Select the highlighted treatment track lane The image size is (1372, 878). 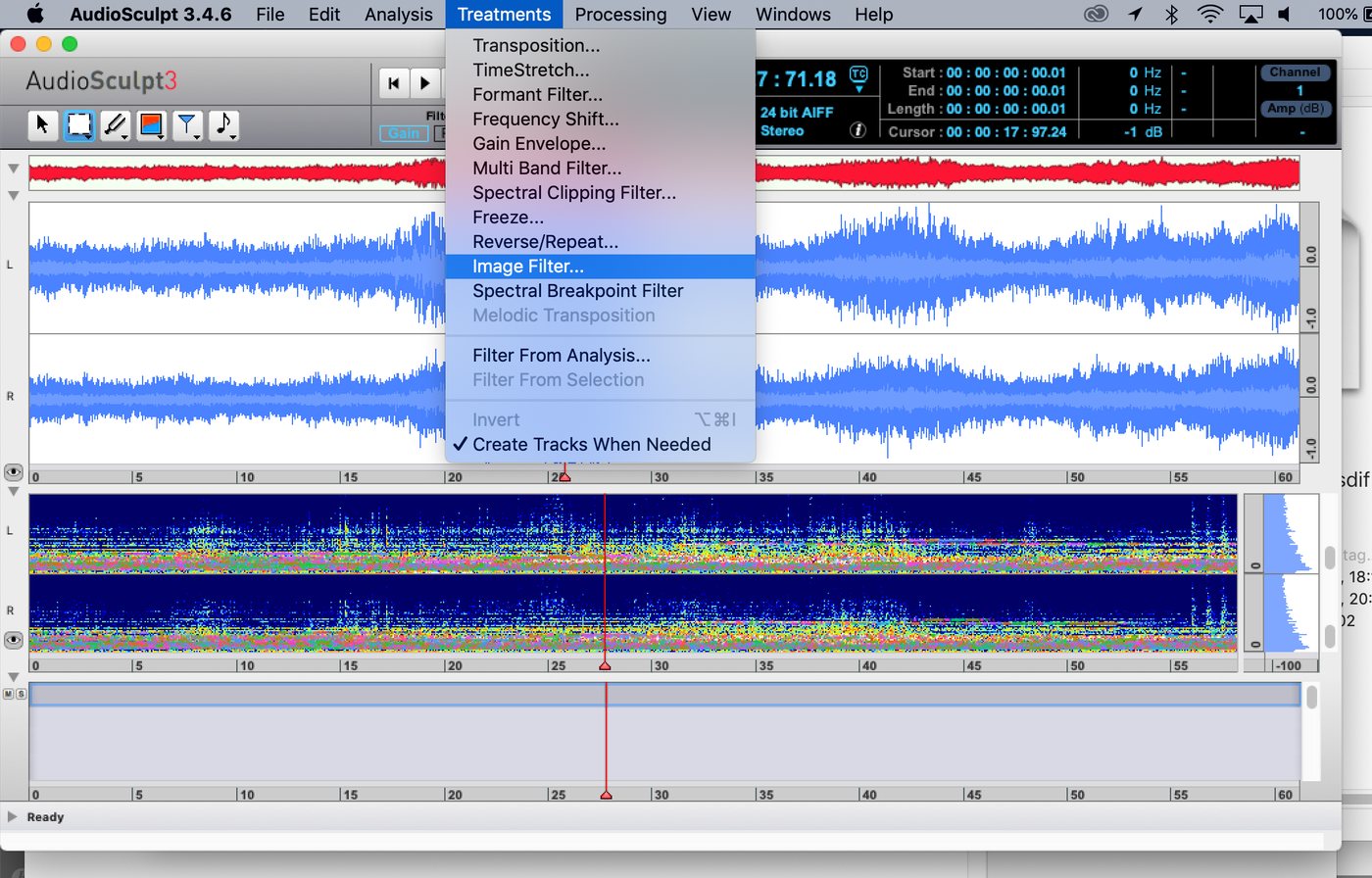click(665, 695)
